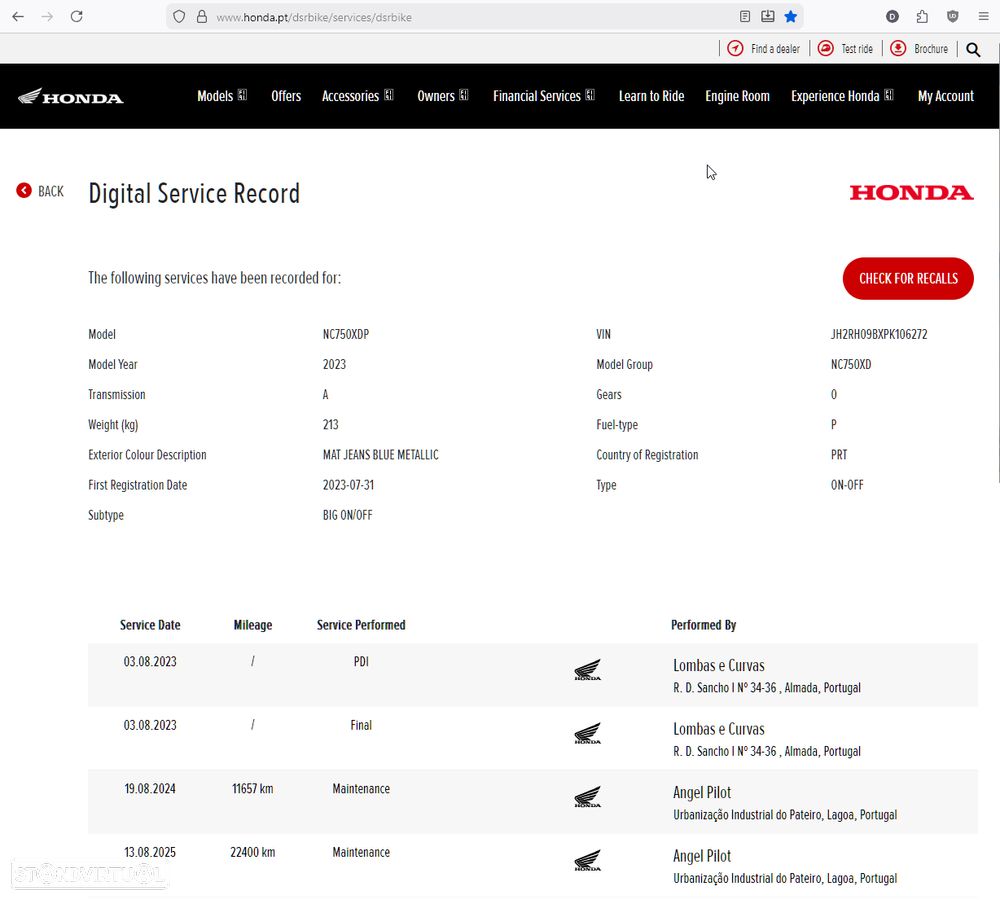Click the save-to-pocket download icon in address bar
The image size is (1000, 900).
tap(768, 17)
